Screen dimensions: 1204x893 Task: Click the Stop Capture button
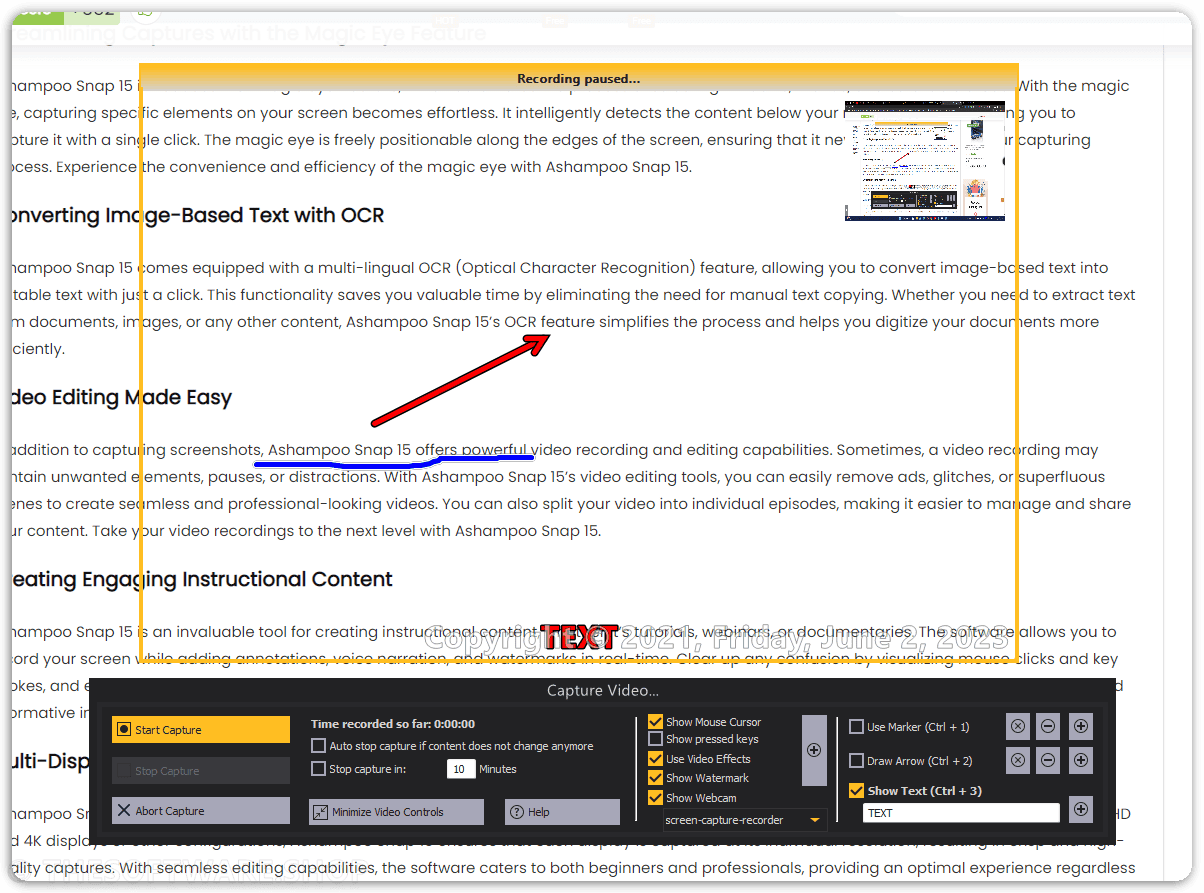coord(201,770)
